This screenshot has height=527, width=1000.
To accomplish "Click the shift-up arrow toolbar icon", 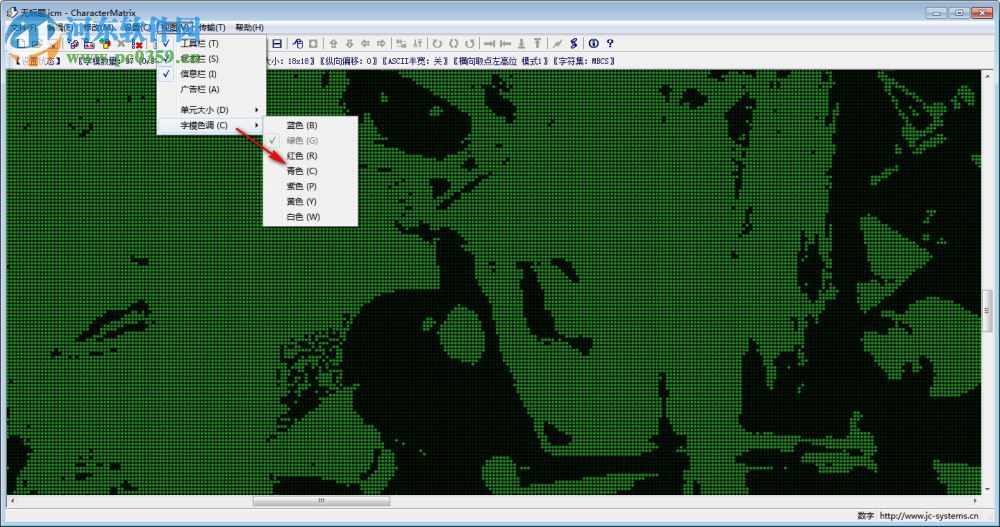I will 333,43.
